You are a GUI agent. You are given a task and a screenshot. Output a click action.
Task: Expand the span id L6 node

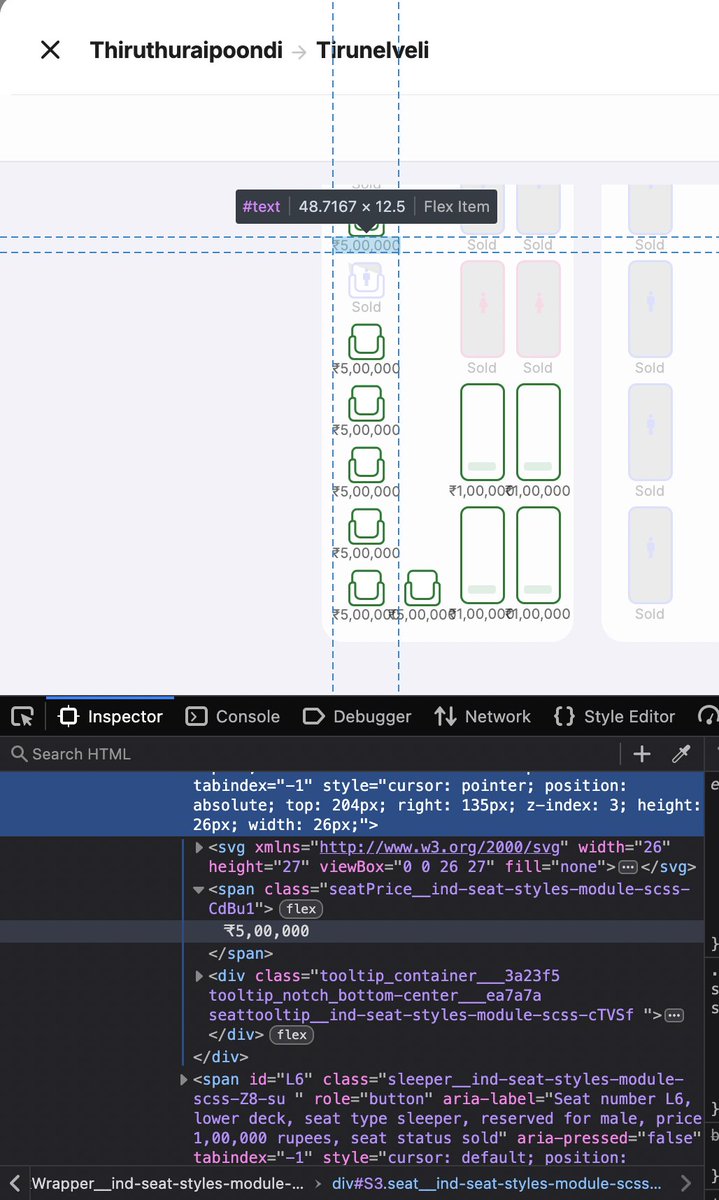click(x=184, y=1079)
